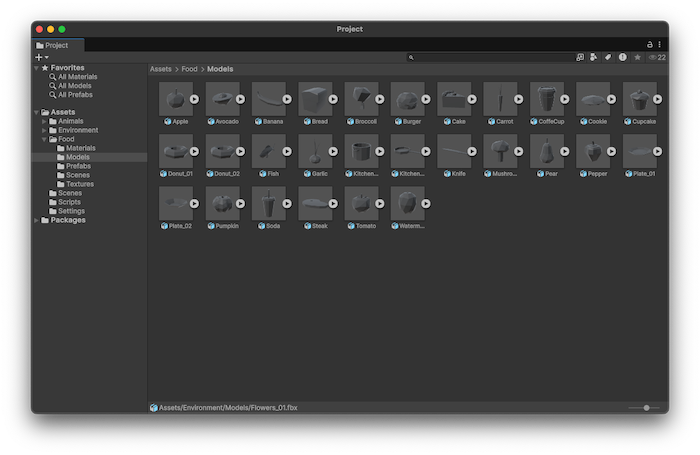Open the panel's three-dot options menu
The width and height of the screenshot is (700, 455).
(x=660, y=45)
